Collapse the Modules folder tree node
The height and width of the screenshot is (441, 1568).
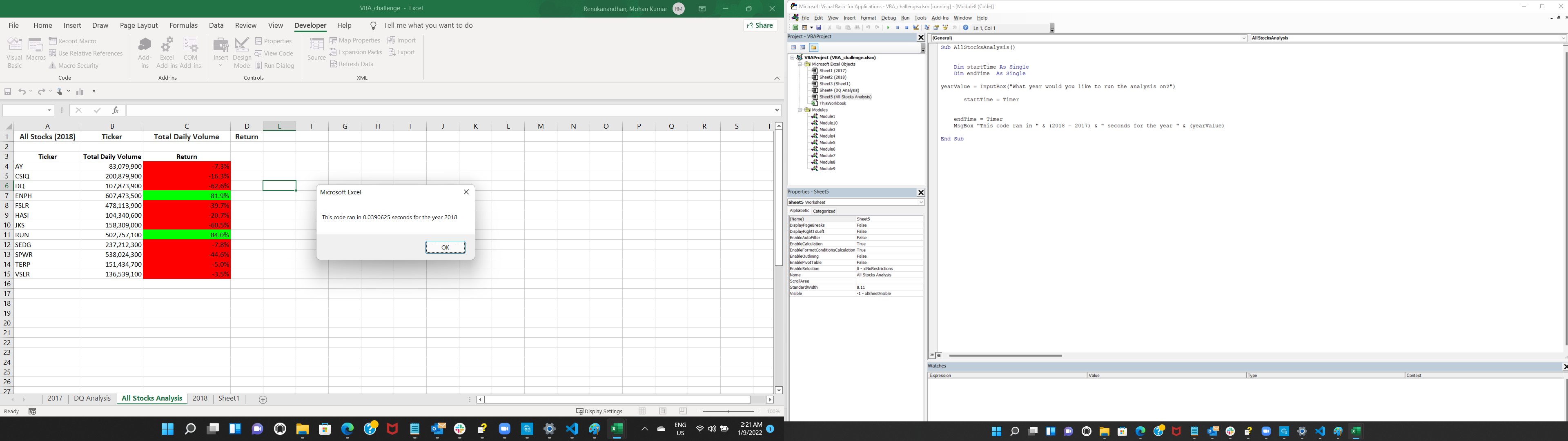tap(800, 110)
